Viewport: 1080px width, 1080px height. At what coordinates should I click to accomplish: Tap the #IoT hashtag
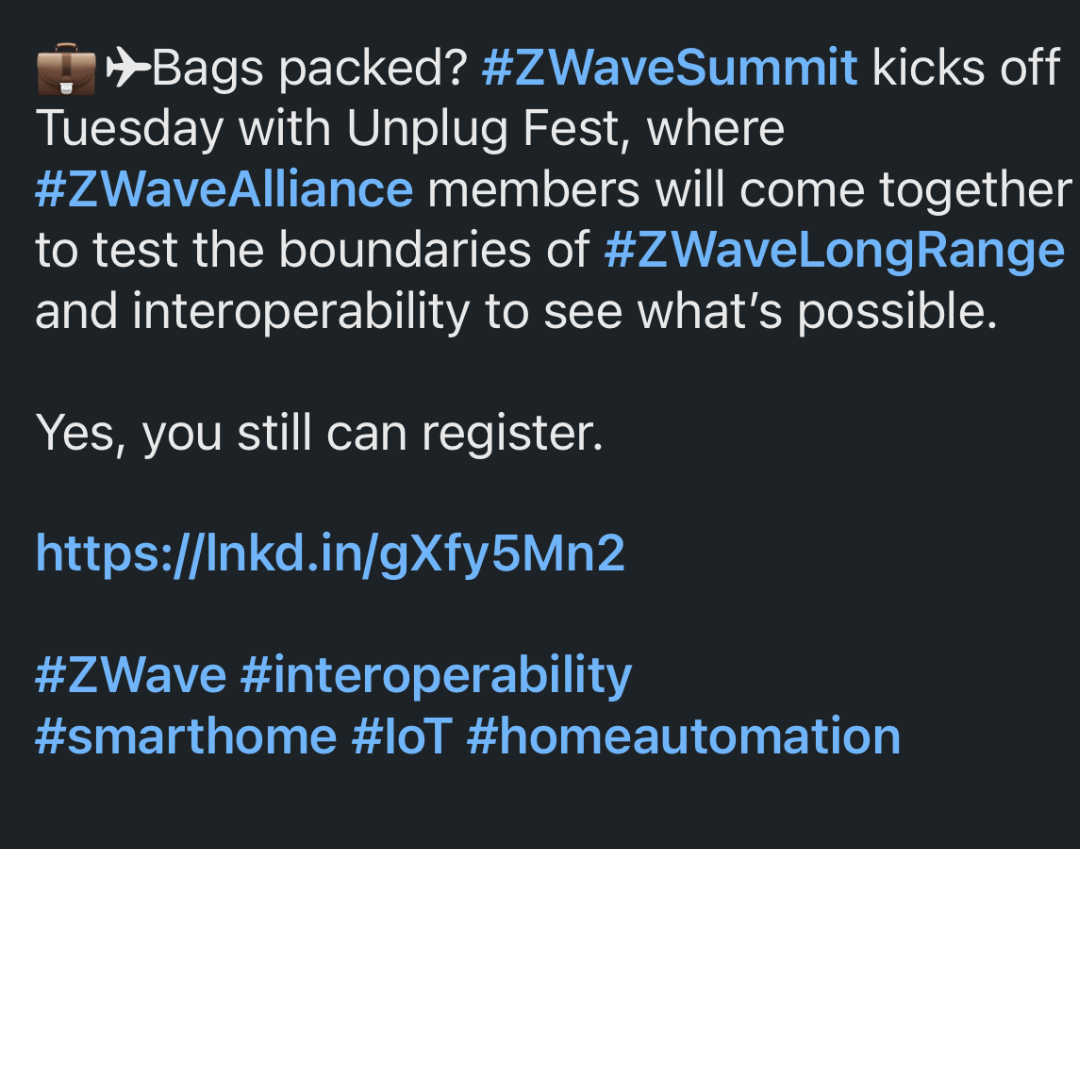click(402, 737)
